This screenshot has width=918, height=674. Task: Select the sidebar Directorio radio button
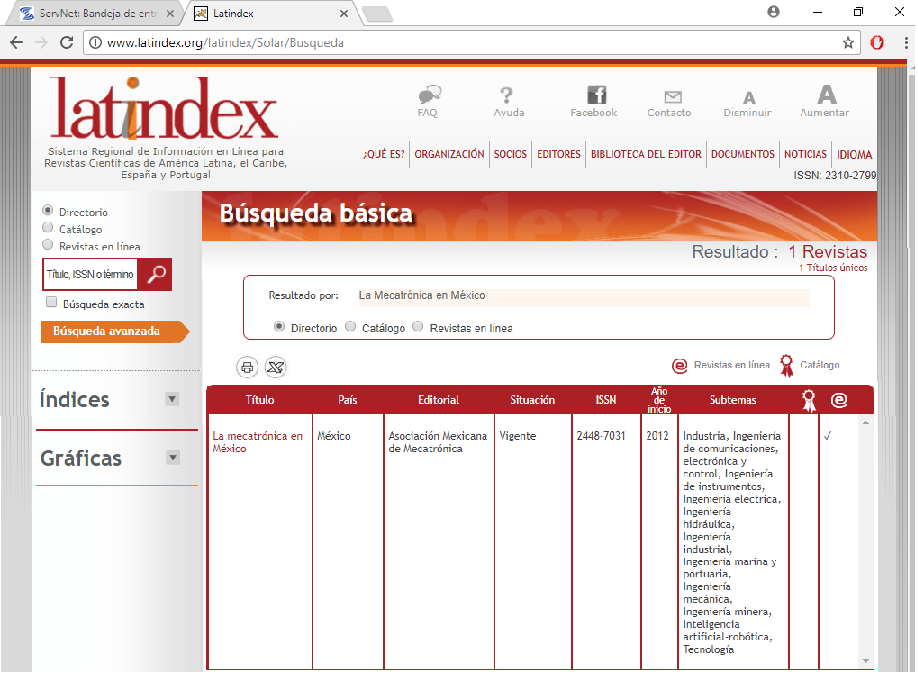(x=47, y=210)
